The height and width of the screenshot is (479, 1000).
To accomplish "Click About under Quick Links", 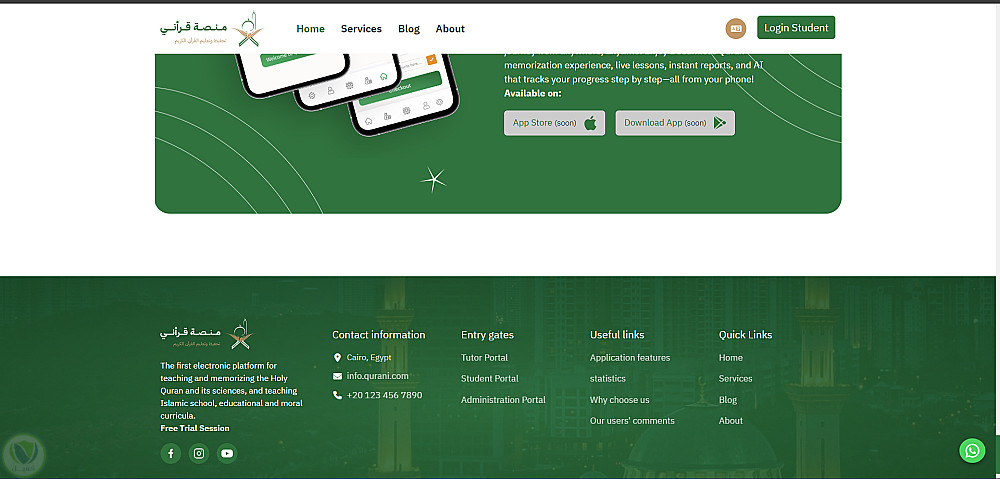I will click(731, 421).
